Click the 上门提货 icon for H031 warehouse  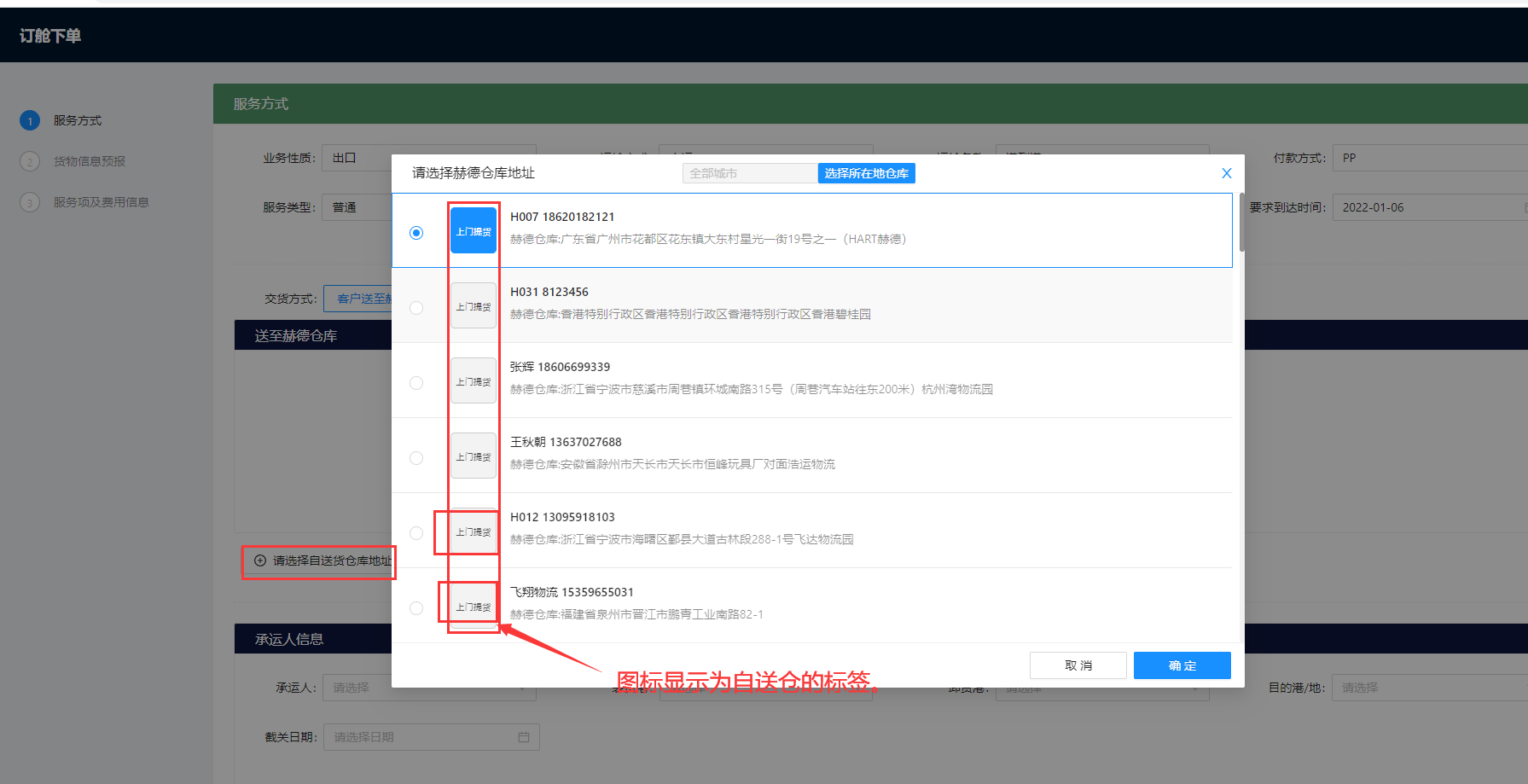coord(473,306)
